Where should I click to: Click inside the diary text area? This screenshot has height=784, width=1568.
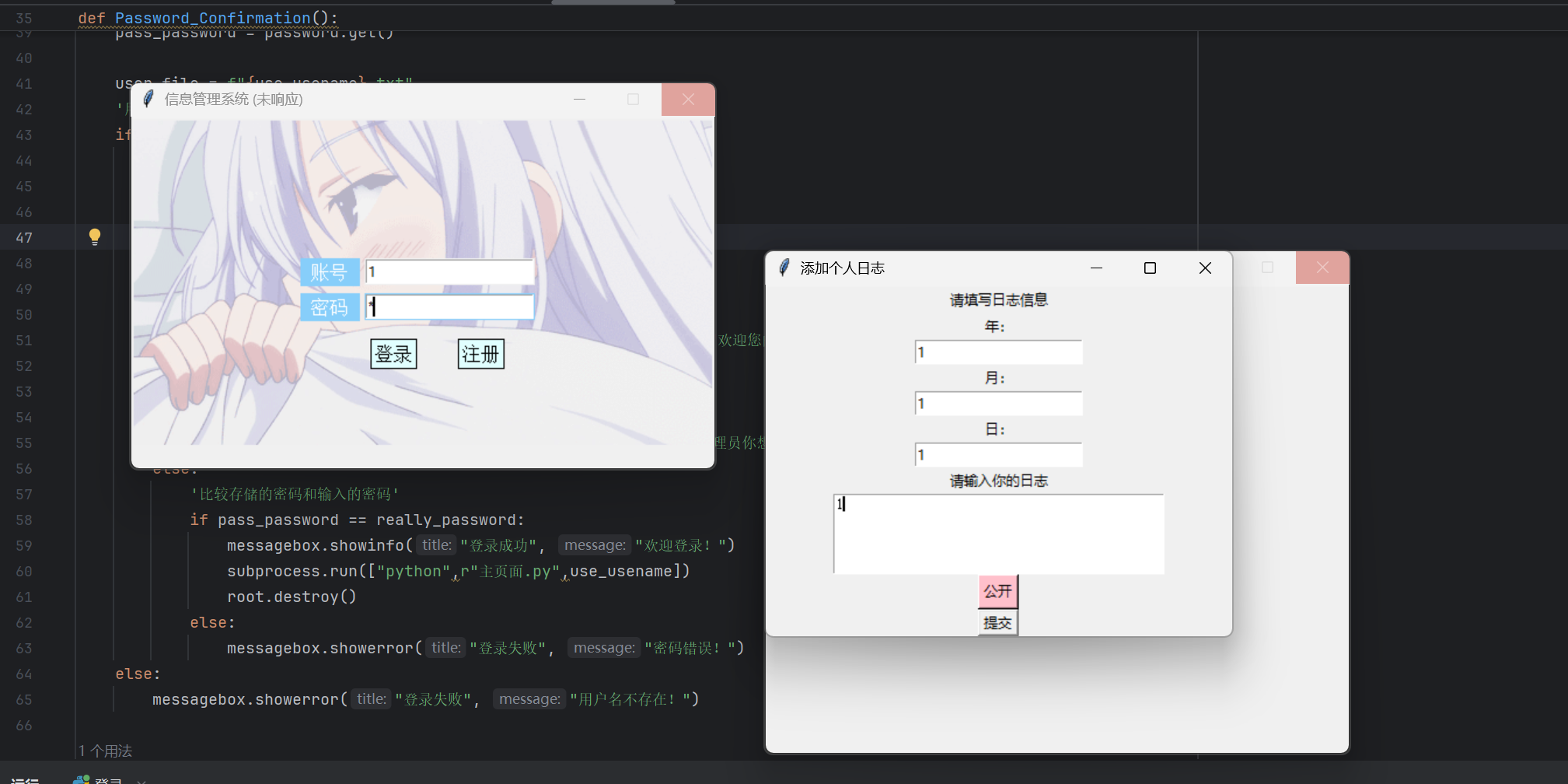tap(998, 534)
